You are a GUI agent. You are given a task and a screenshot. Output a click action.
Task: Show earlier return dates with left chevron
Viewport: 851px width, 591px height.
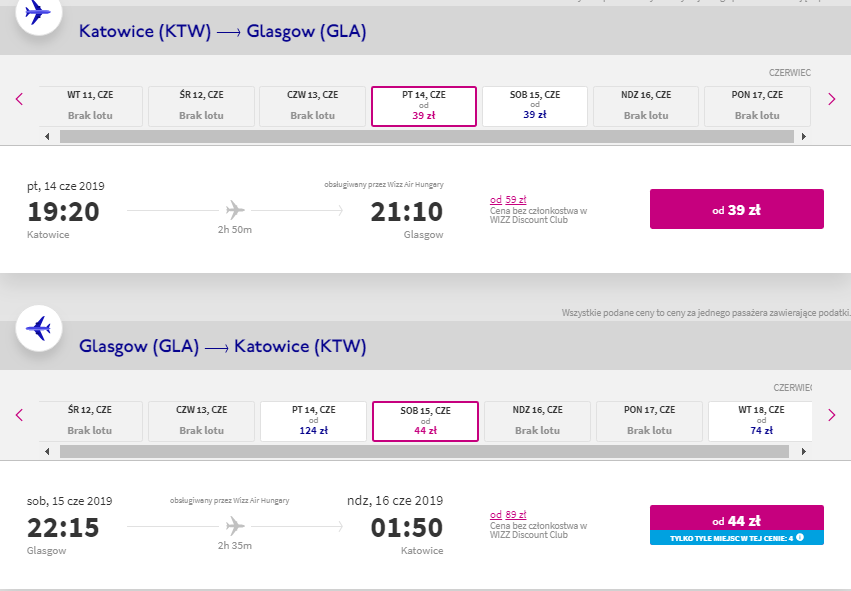pyautogui.click(x=20, y=415)
